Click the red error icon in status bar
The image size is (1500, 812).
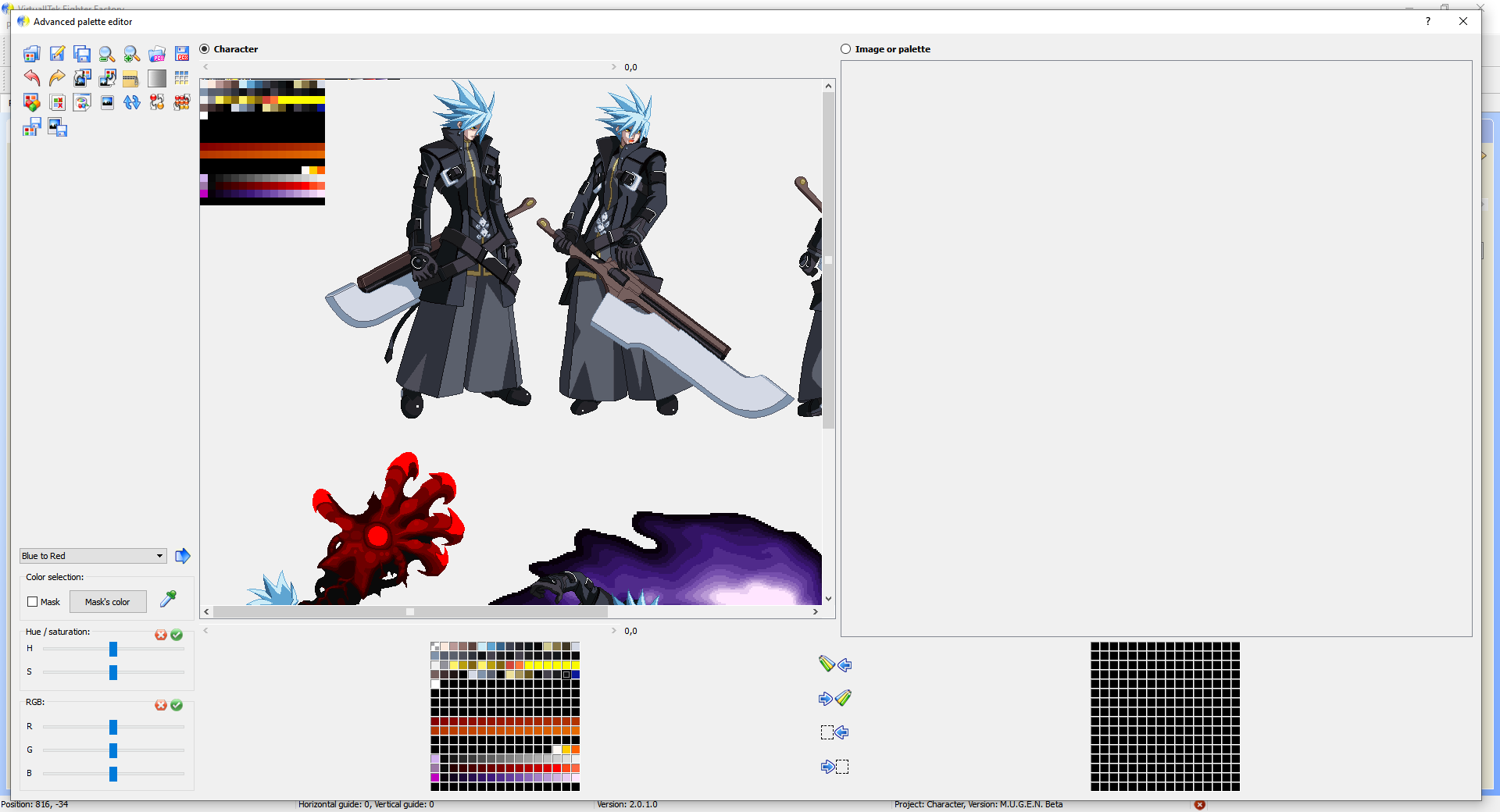click(1200, 805)
